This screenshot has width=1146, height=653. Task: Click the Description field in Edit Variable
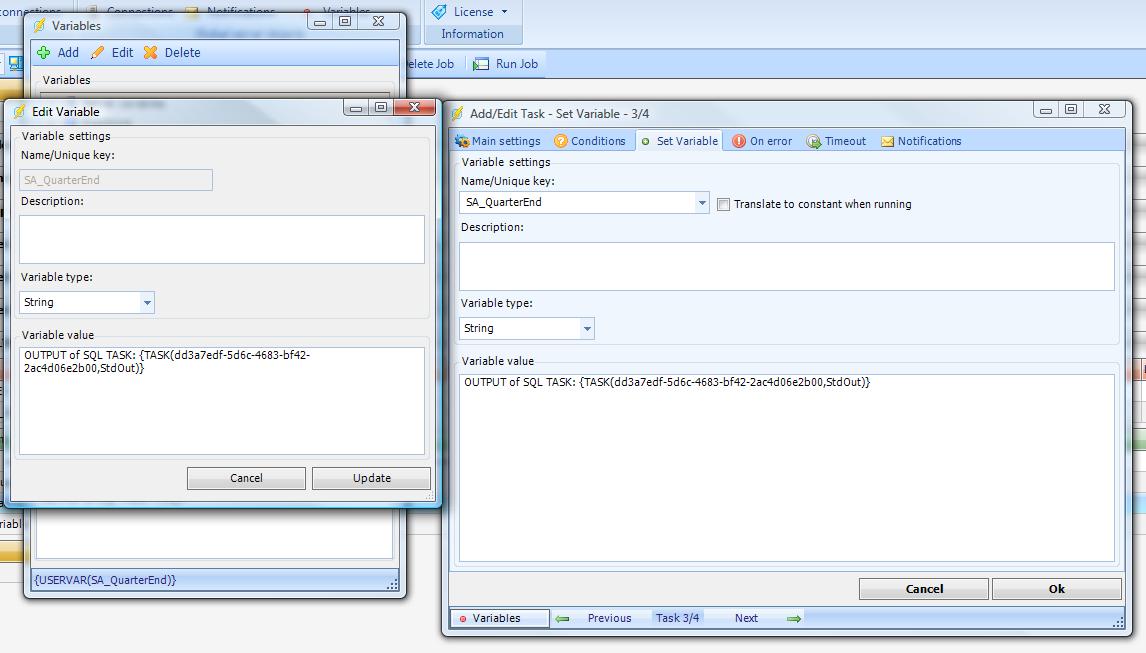[x=222, y=239]
